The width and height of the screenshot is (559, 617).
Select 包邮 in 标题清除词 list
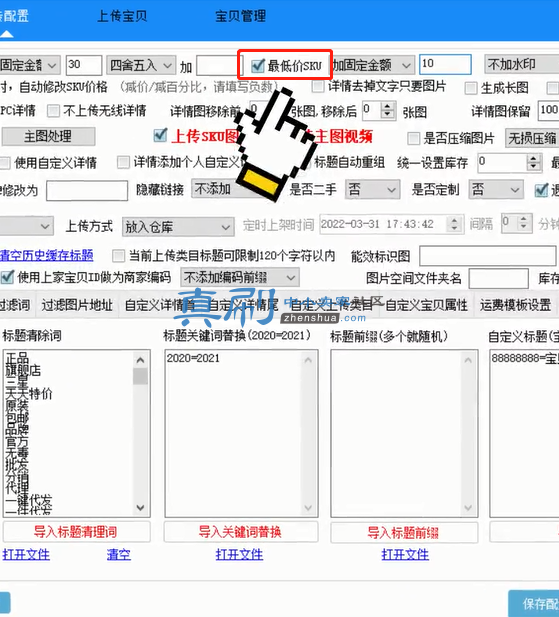click(17, 417)
